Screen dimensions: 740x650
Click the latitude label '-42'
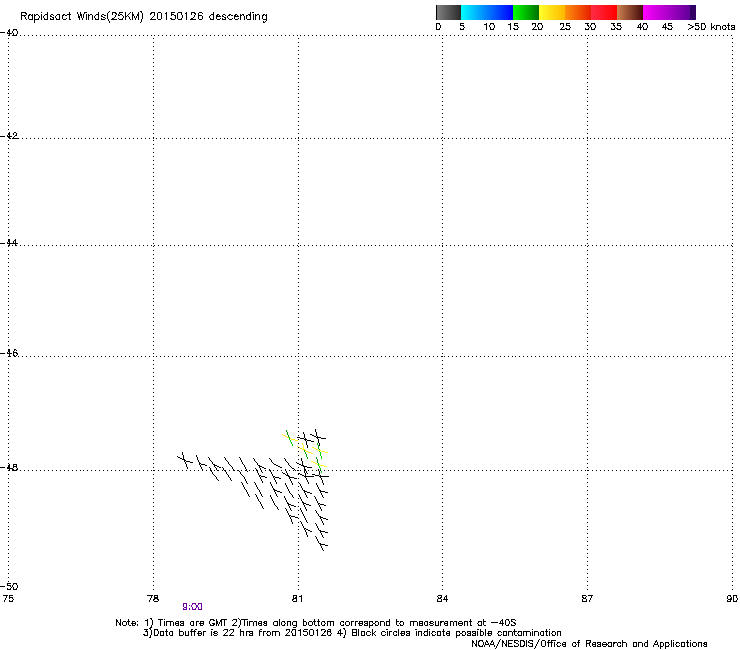(9, 135)
